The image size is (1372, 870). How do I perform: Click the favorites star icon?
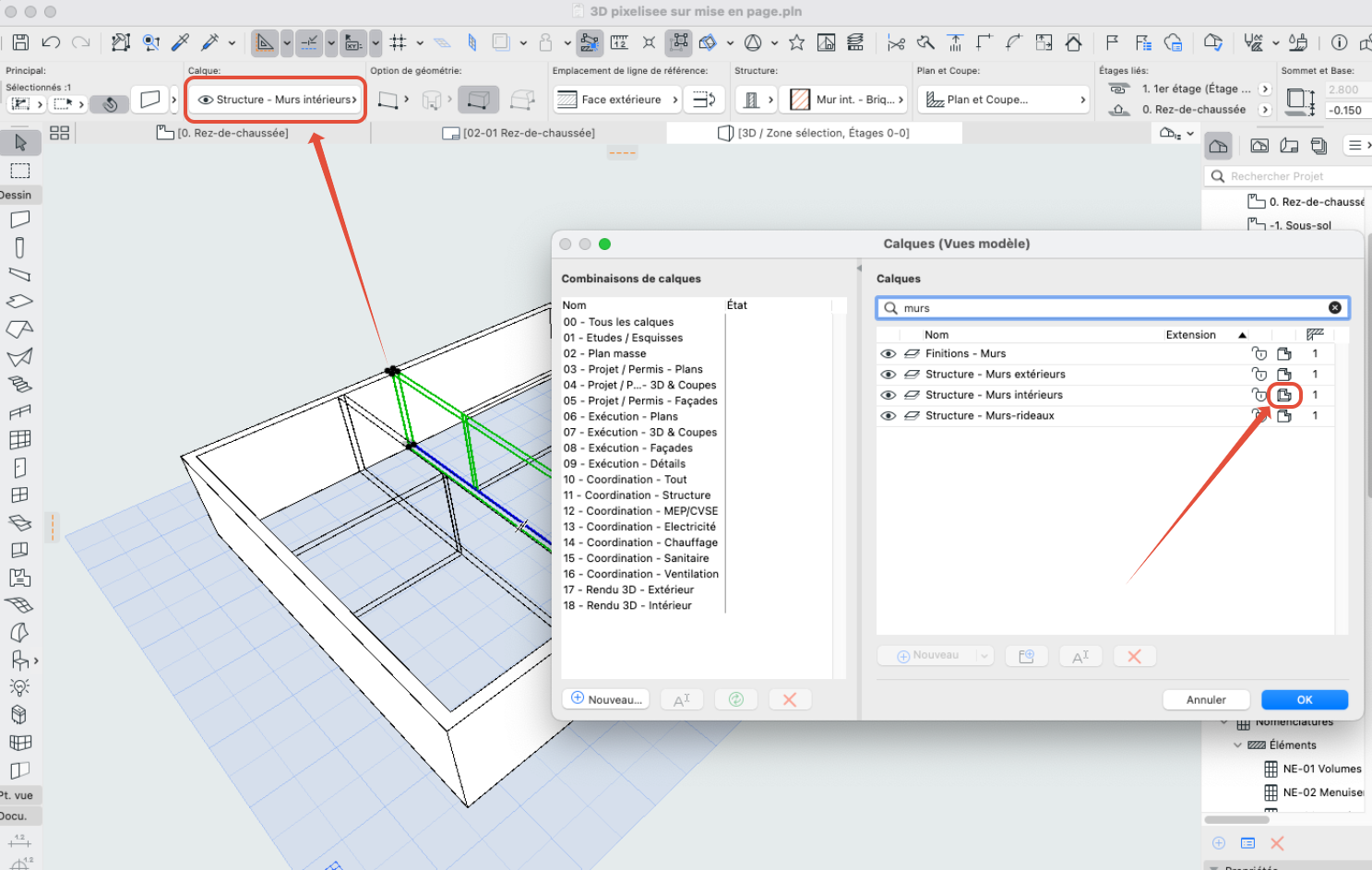pos(797,42)
